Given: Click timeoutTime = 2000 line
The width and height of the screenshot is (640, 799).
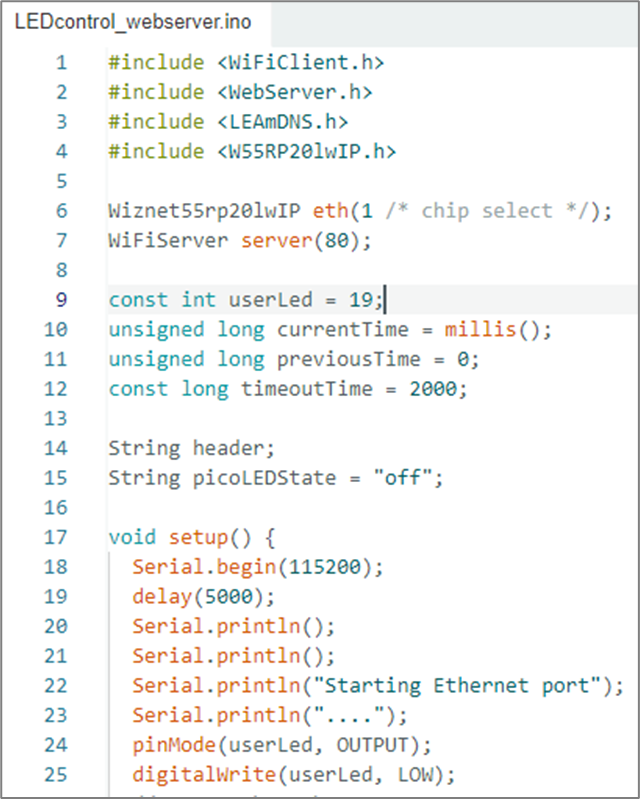Looking at the screenshot, I should click(x=288, y=388).
